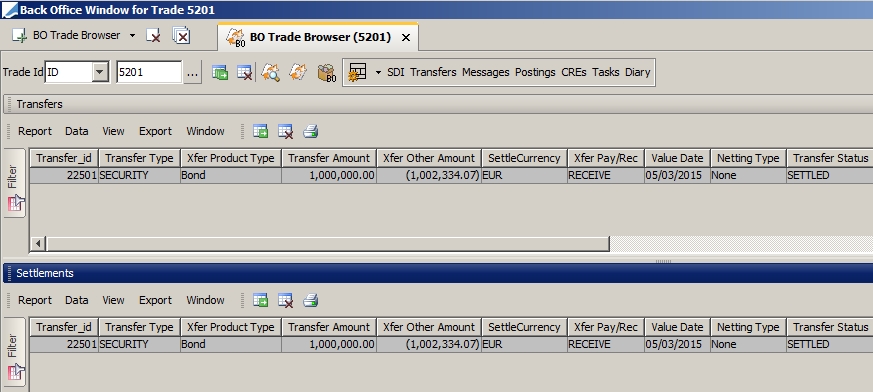Click the search trade magnifier icon

(x=271, y=72)
